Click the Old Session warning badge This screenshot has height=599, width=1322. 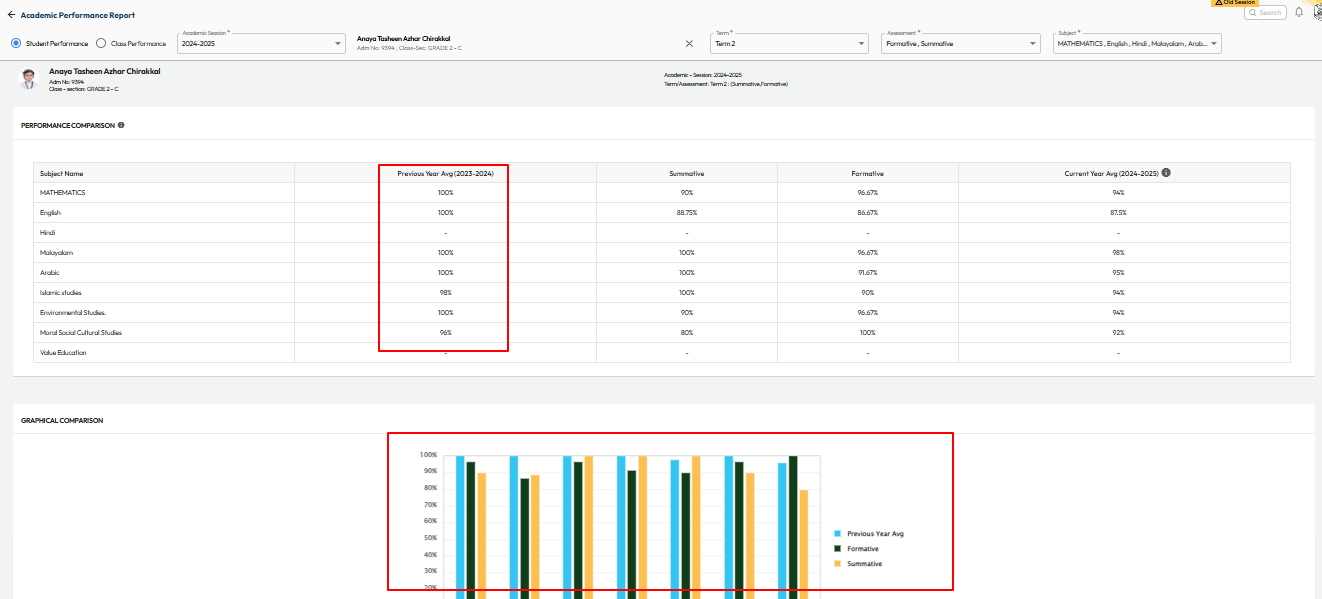click(1233, 3)
